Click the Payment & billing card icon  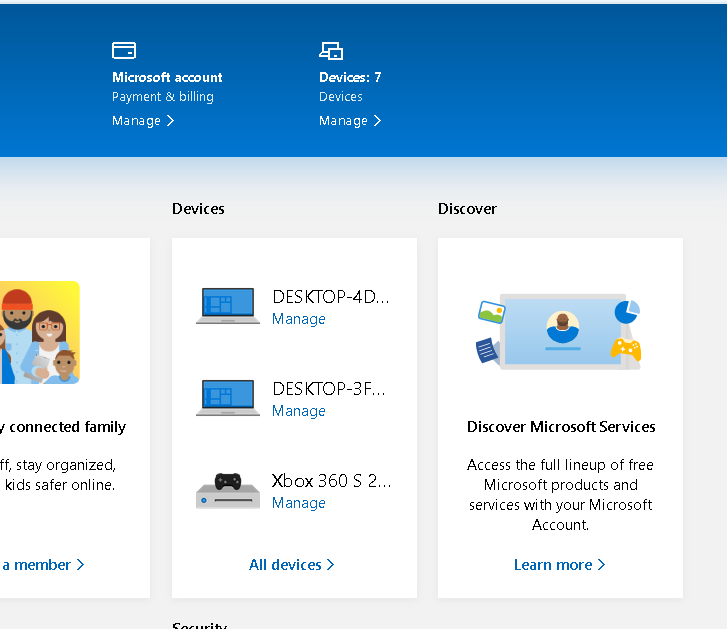click(124, 50)
